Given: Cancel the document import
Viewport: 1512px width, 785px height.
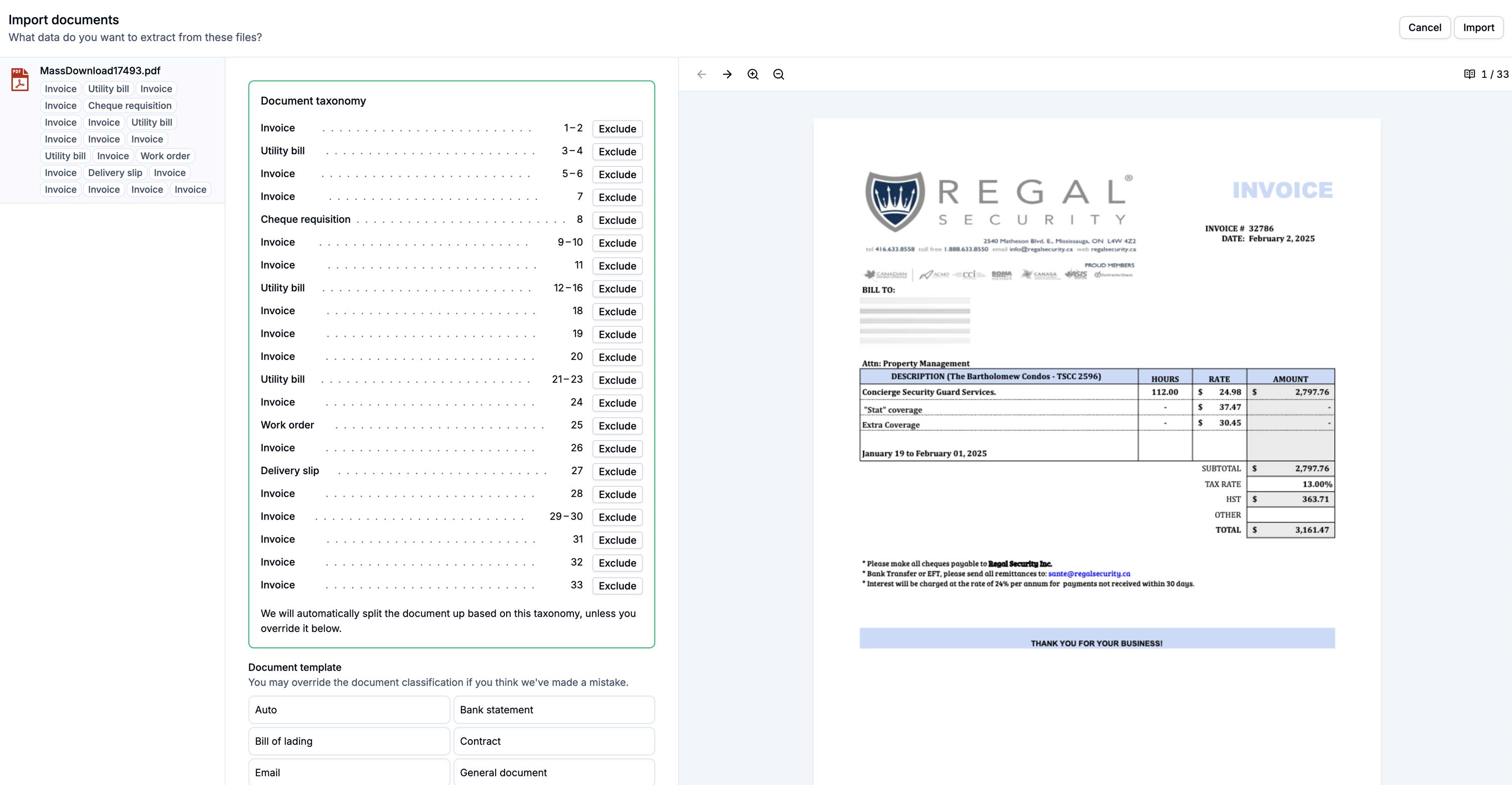Looking at the screenshot, I should pyautogui.click(x=1424, y=28).
